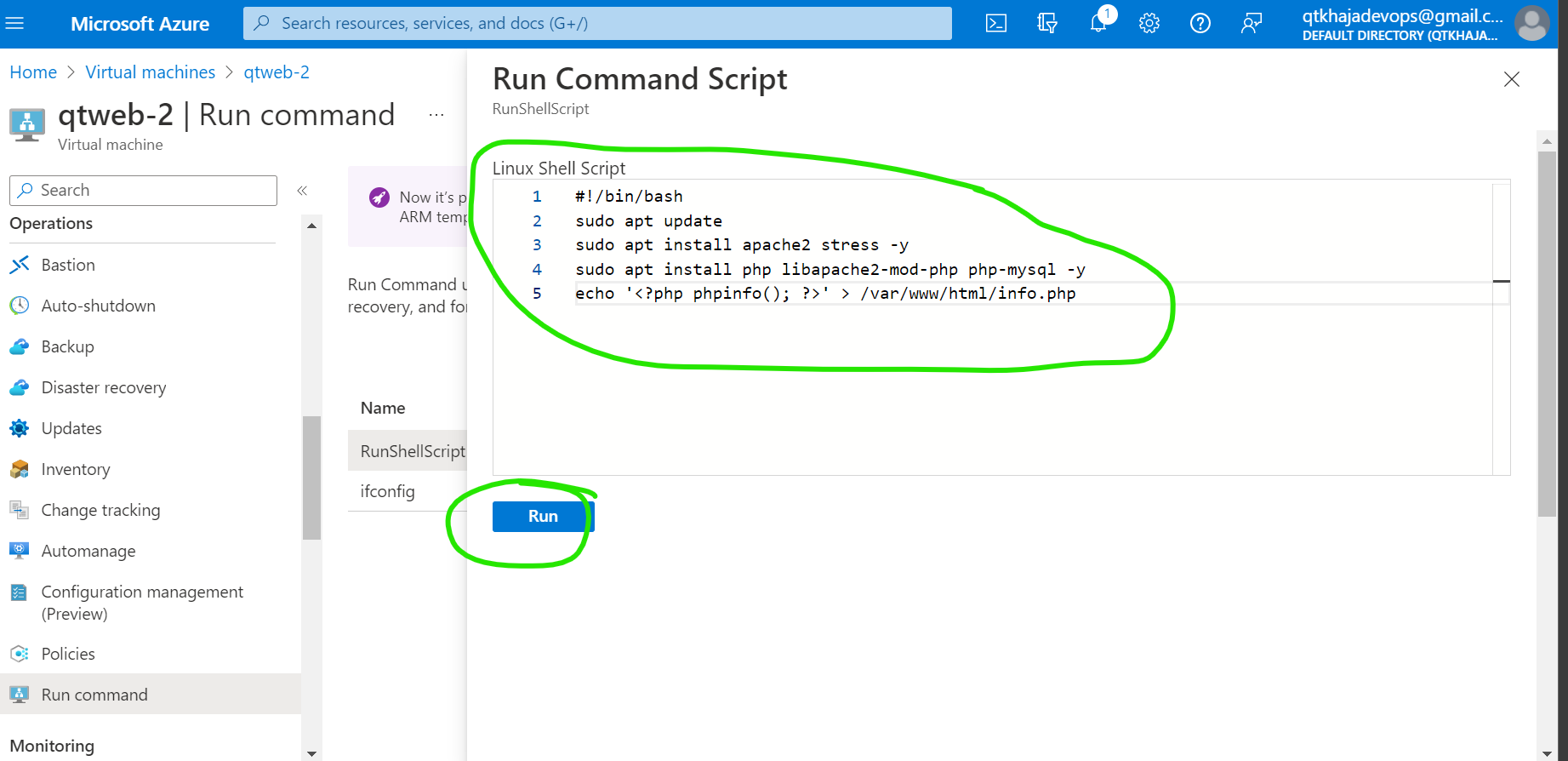Screen dimensions: 1568x761
Task: Open the portal settings gear
Action: (1149, 24)
